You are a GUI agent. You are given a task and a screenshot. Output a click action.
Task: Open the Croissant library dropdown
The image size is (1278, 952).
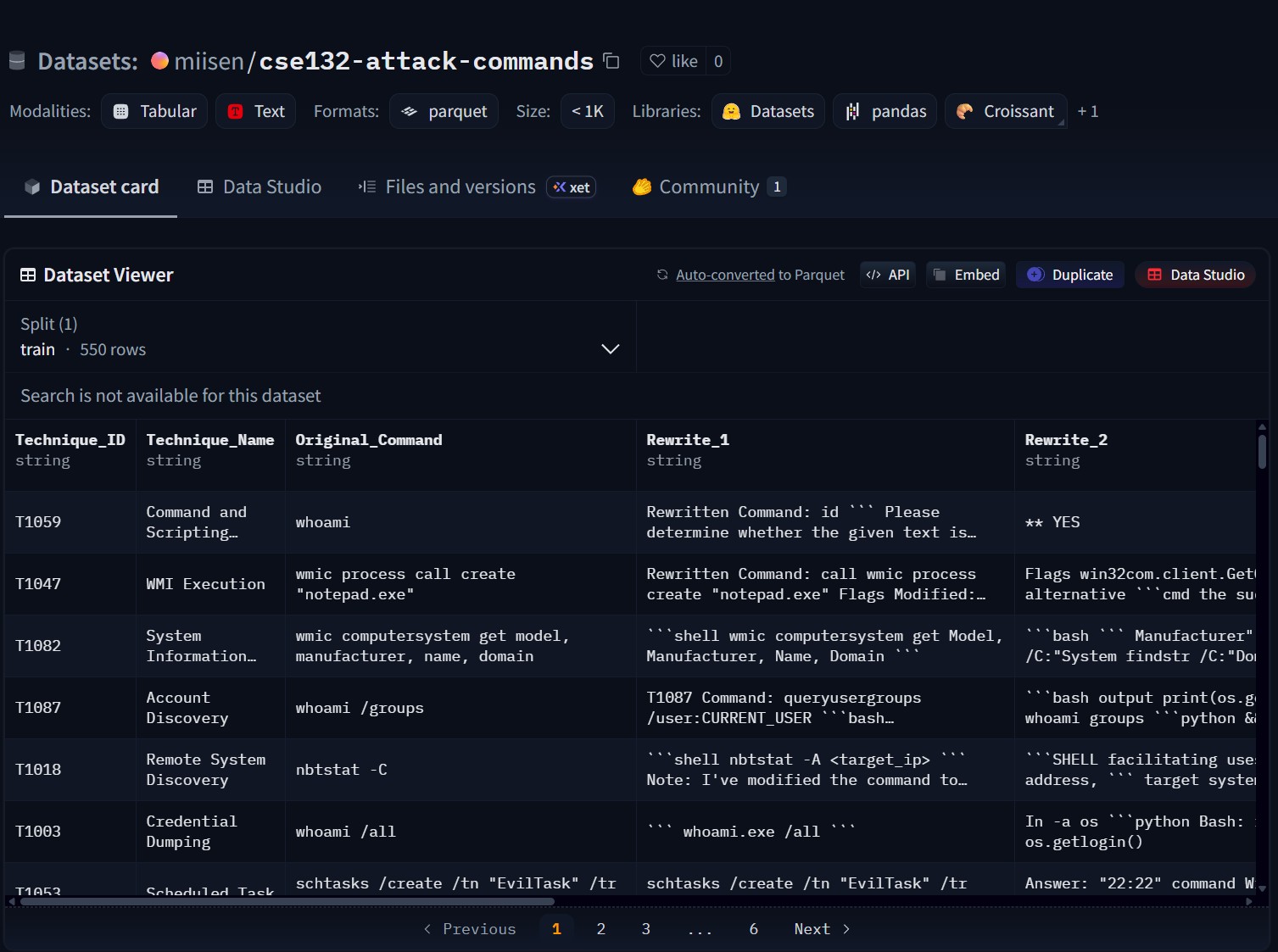(1006, 111)
